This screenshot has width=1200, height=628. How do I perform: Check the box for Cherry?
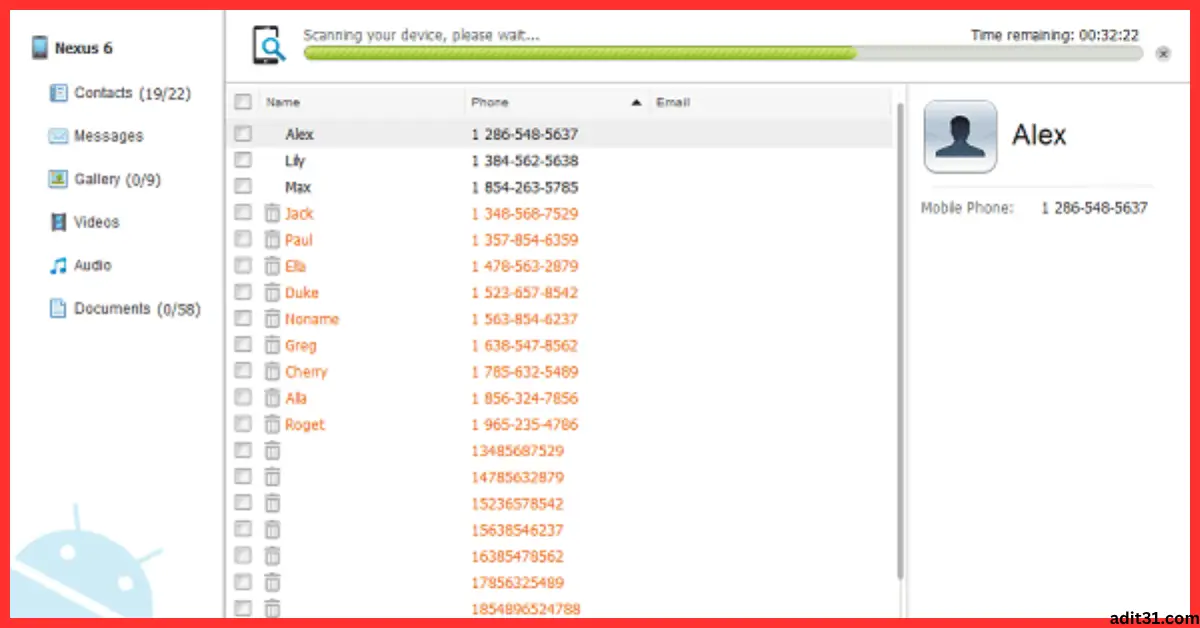tap(242, 371)
